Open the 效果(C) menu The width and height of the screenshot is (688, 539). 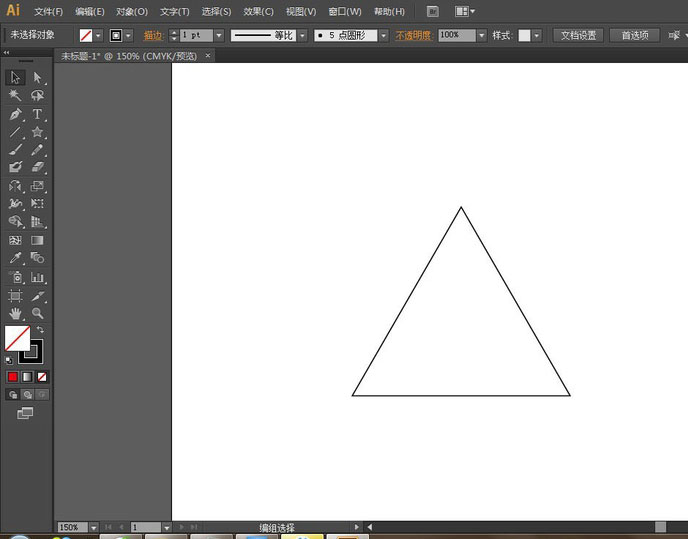[259, 12]
